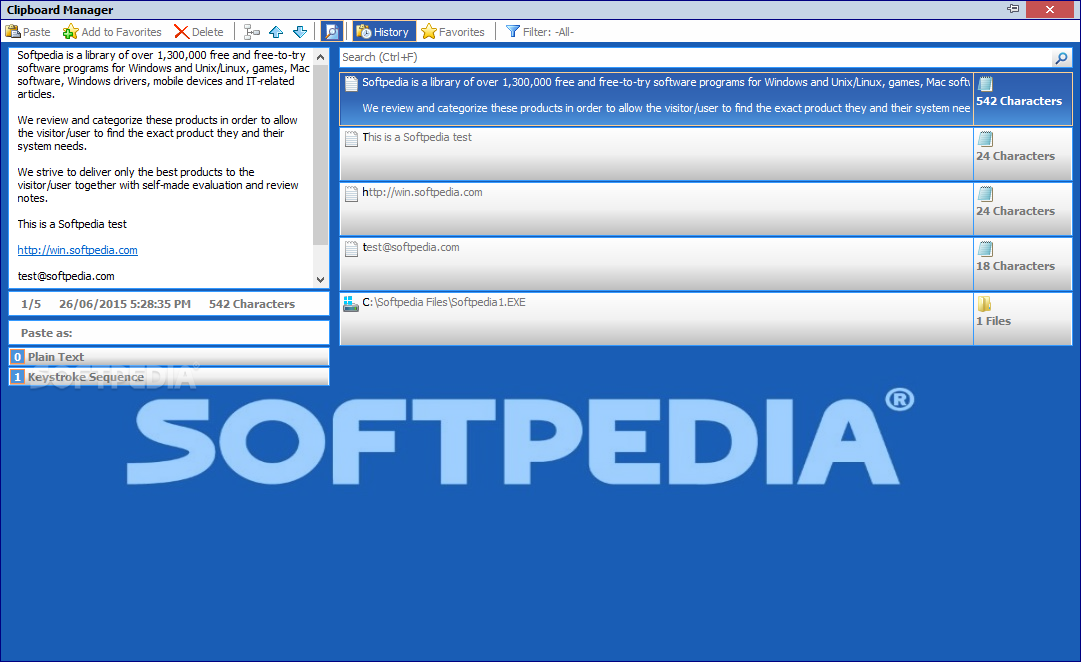Open the http://win.softpedia.com link in preview
This screenshot has width=1081, height=662.
77,250
